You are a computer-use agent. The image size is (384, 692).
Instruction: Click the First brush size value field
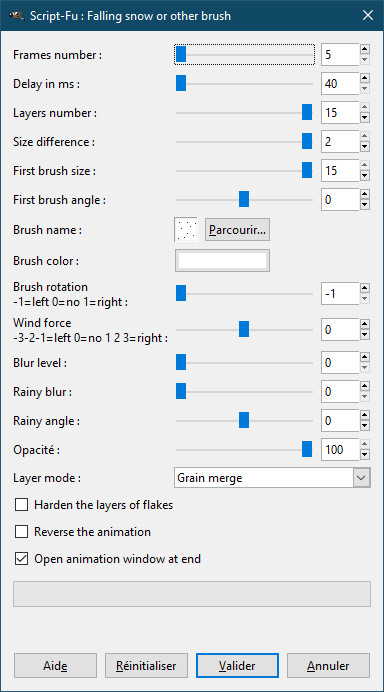pos(340,170)
